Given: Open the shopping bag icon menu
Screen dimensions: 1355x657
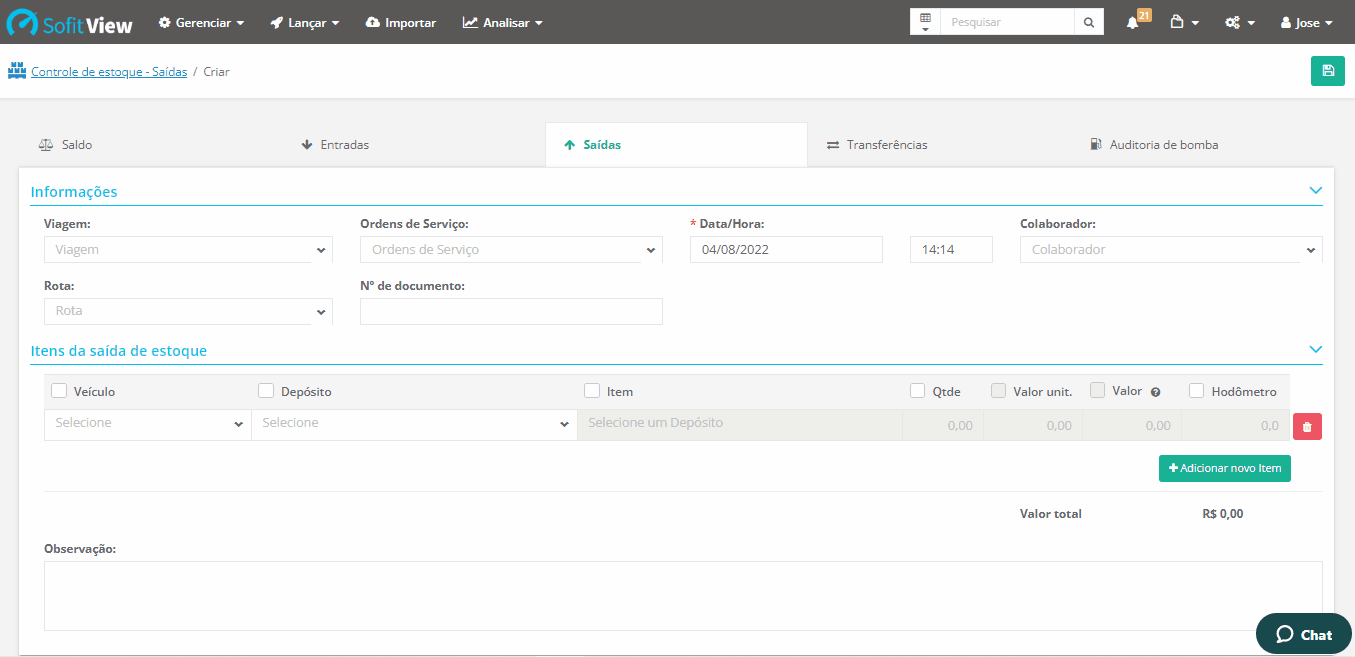Looking at the screenshot, I should [x=1184, y=22].
